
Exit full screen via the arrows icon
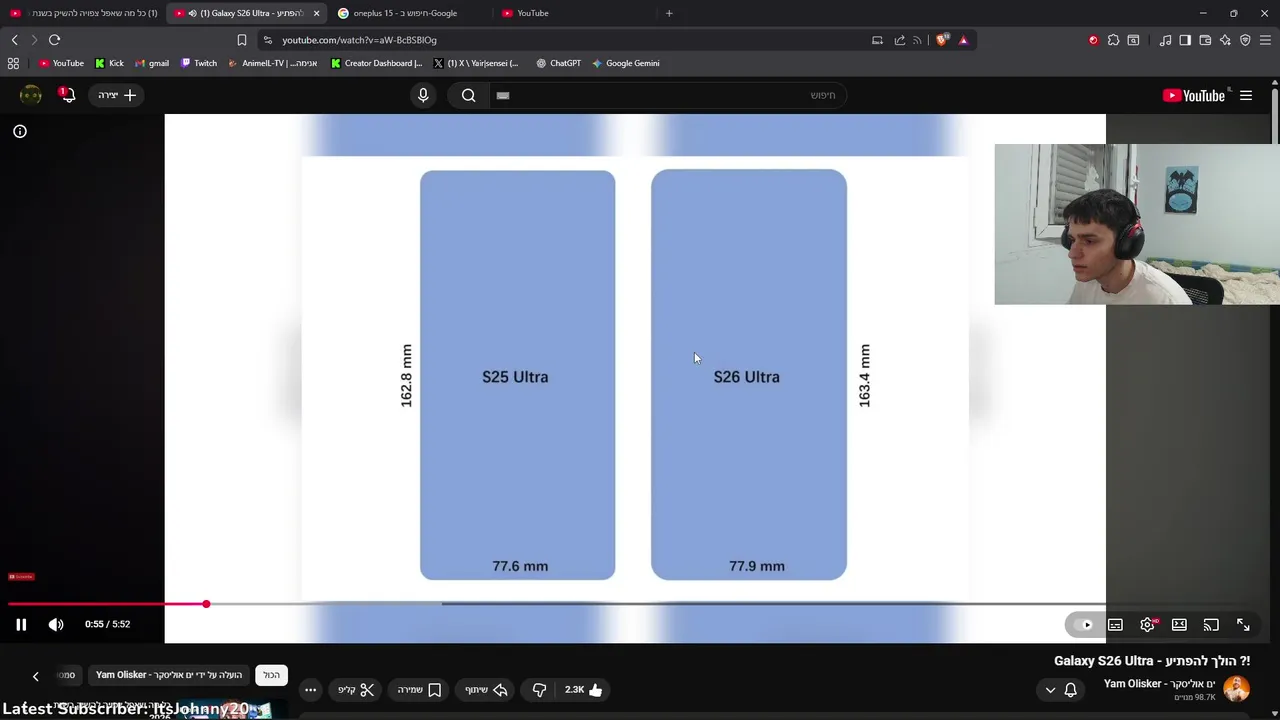point(1243,625)
